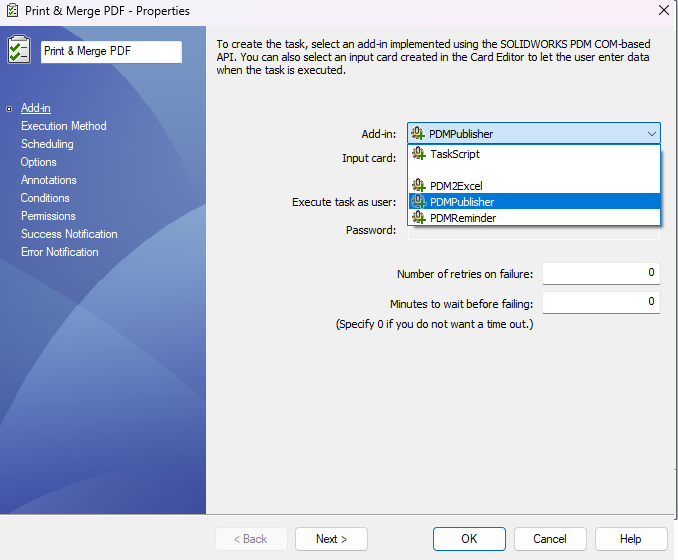Select the blank entry in add-in list

pyautogui.click(x=534, y=170)
